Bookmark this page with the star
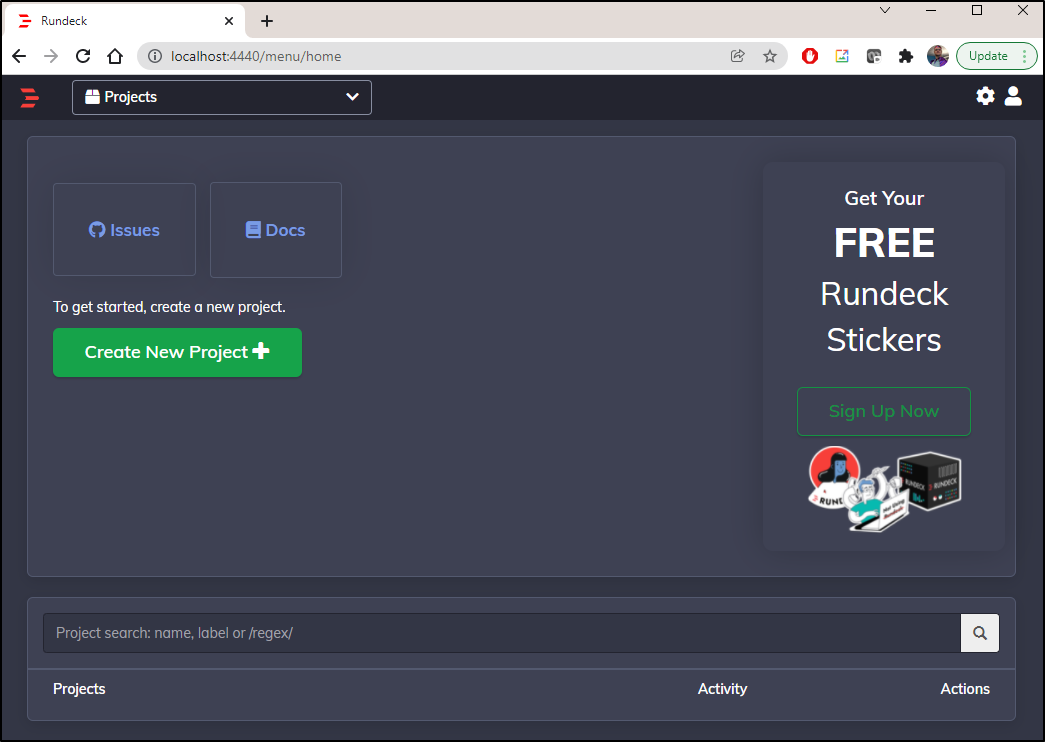The width and height of the screenshot is (1045, 742). 770,56
